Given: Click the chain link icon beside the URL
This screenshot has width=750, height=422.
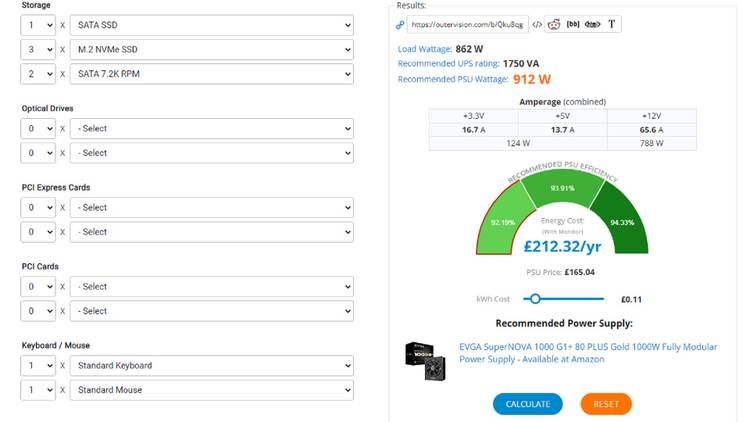Looking at the screenshot, I should 400,25.
